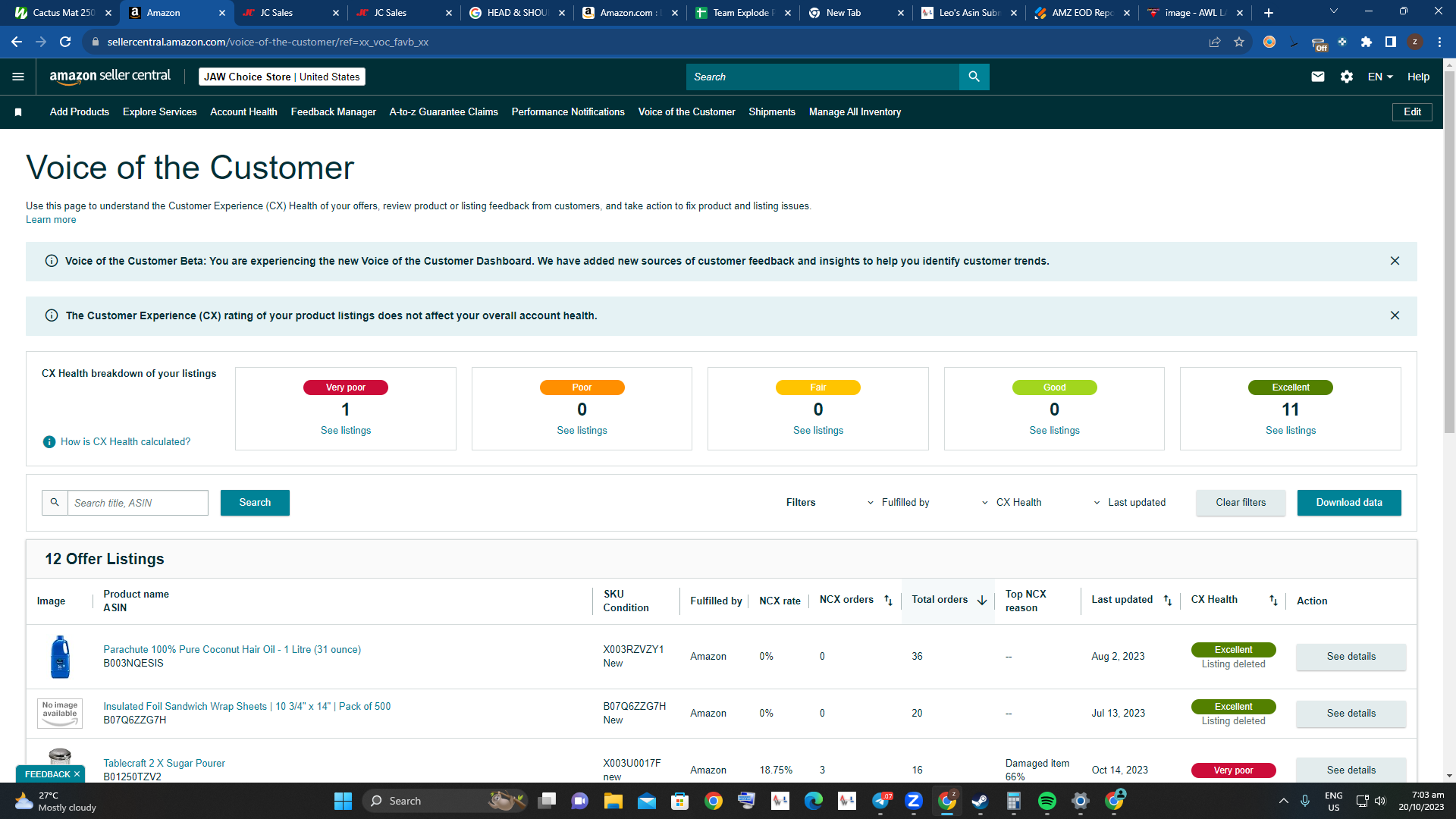Click the Search title, ASIN input field
This screenshot has height=819, width=1456.
(137, 503)
